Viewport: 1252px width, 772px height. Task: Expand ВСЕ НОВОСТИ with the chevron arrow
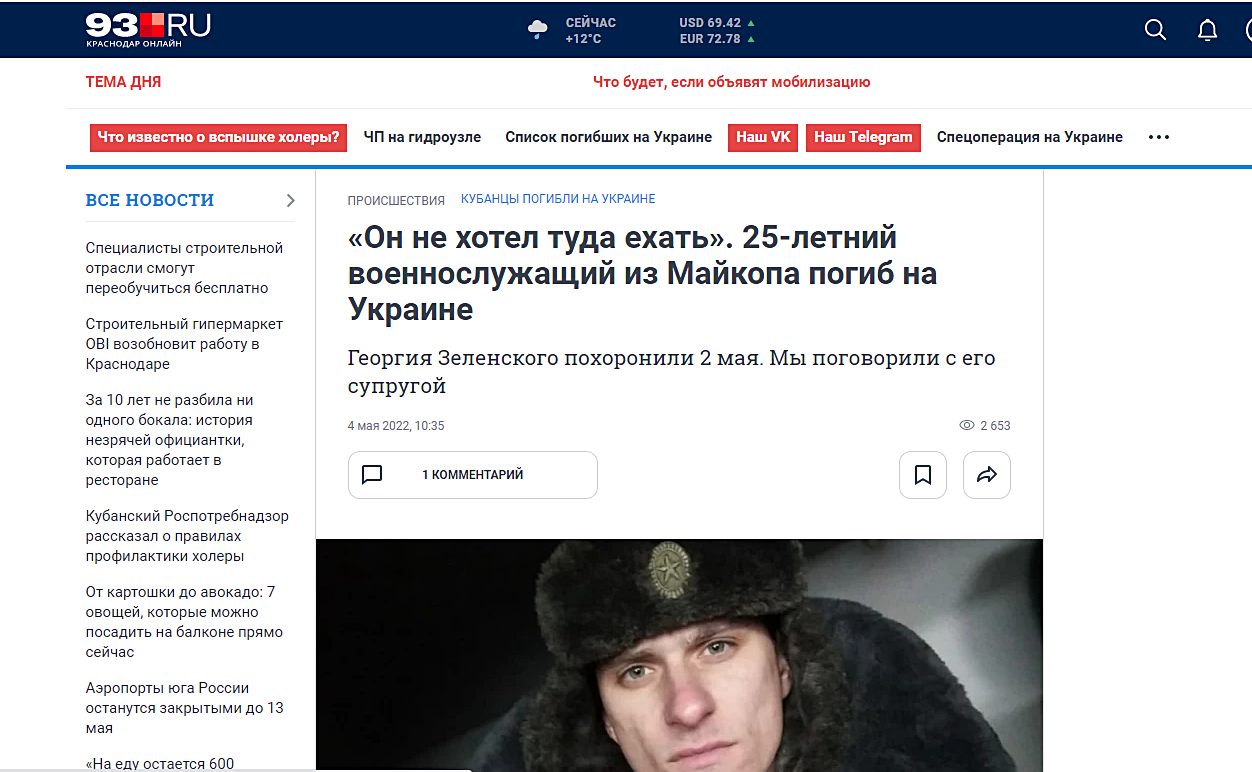291,200
